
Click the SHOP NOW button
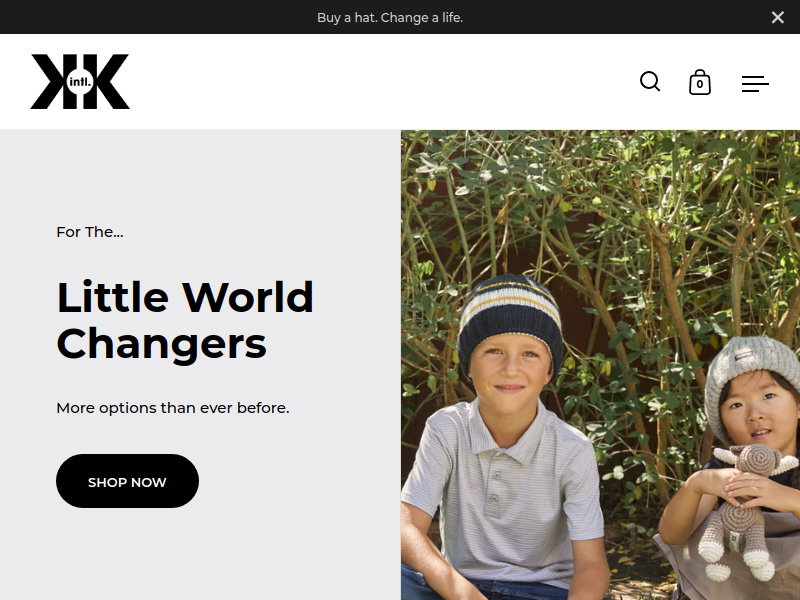coord(128,481)
